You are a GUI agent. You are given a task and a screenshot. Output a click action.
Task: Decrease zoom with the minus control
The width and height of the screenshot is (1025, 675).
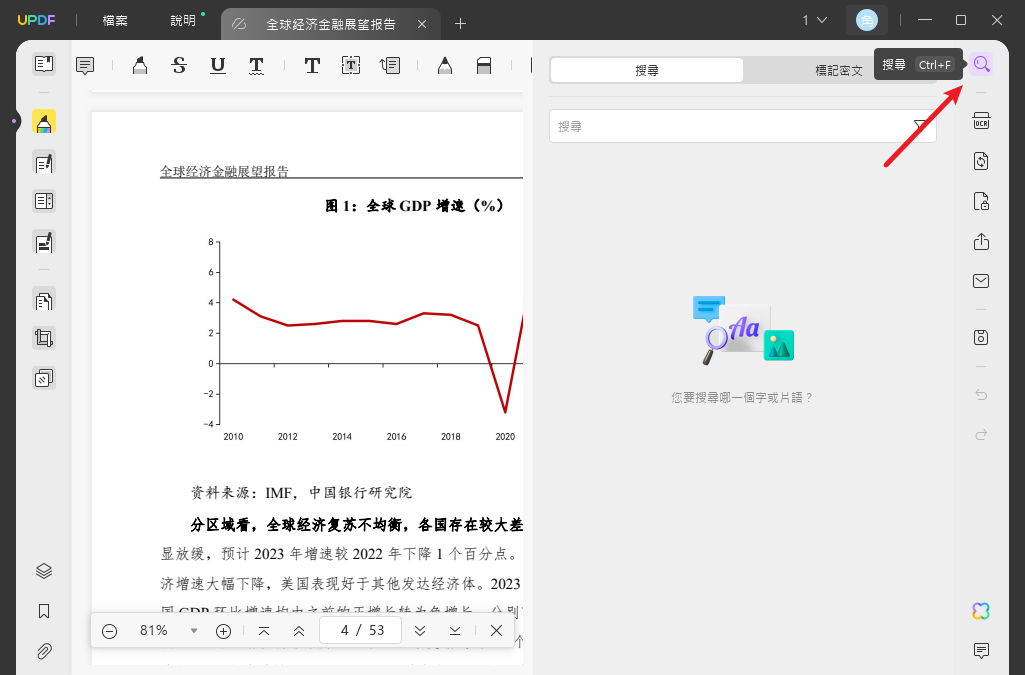tap(110, 630)
